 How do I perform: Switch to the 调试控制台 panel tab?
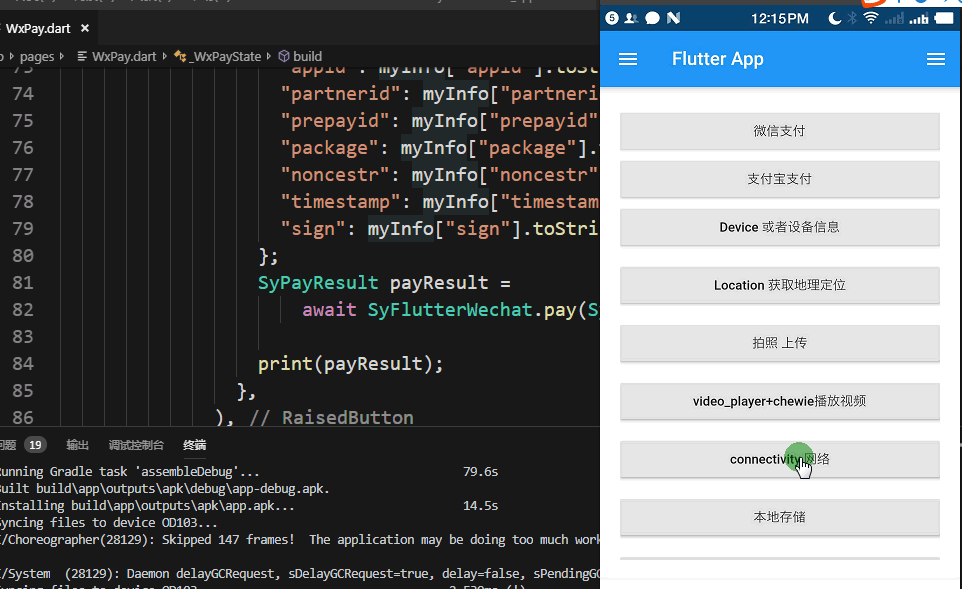pyautogui.click(x=136, y=445)
